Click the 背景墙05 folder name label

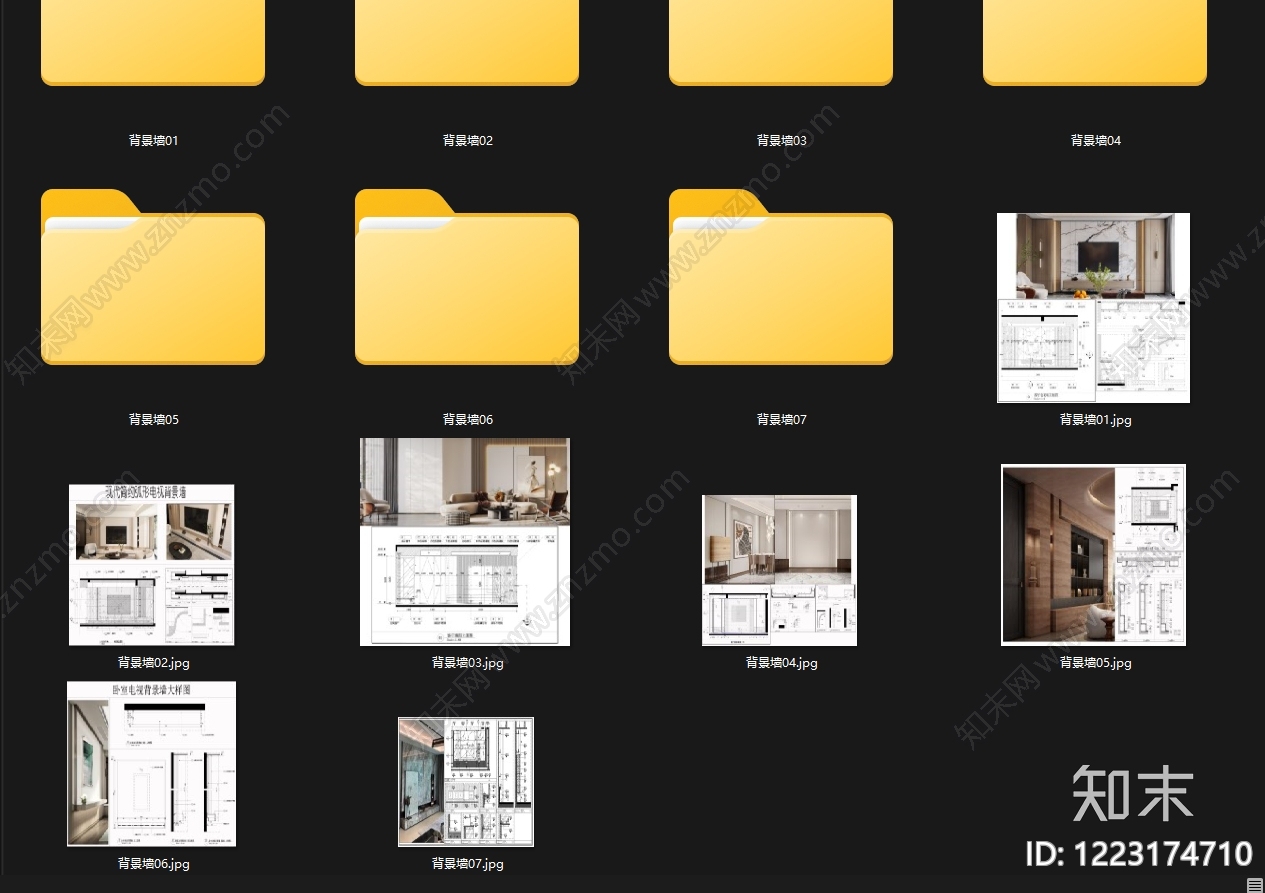[154, 420]
